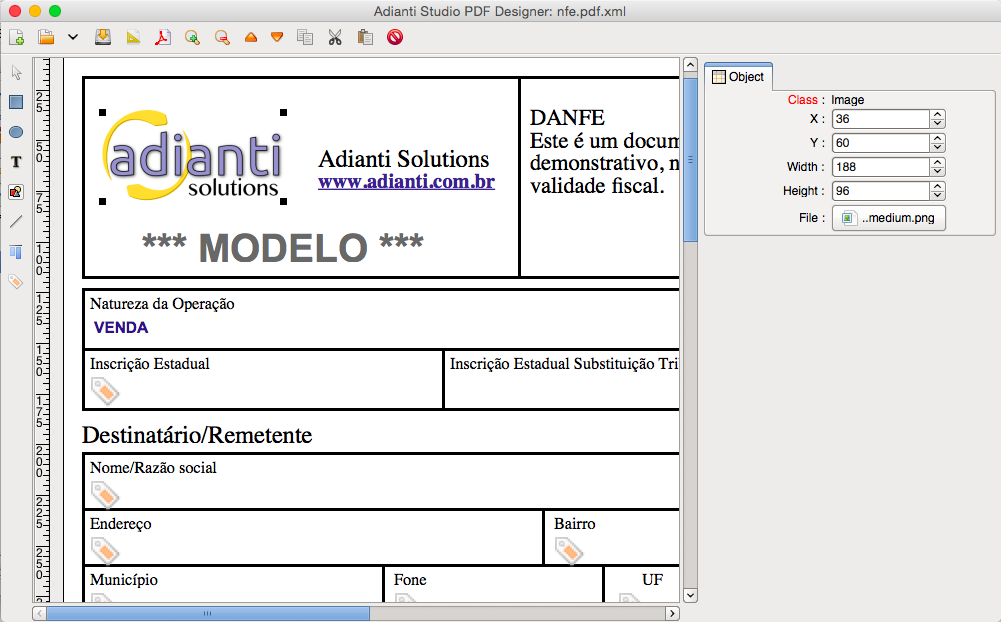Viewport: 1001px width, 622px height.
Task: Click into the Y value field
Action: (x=880, y=143)
